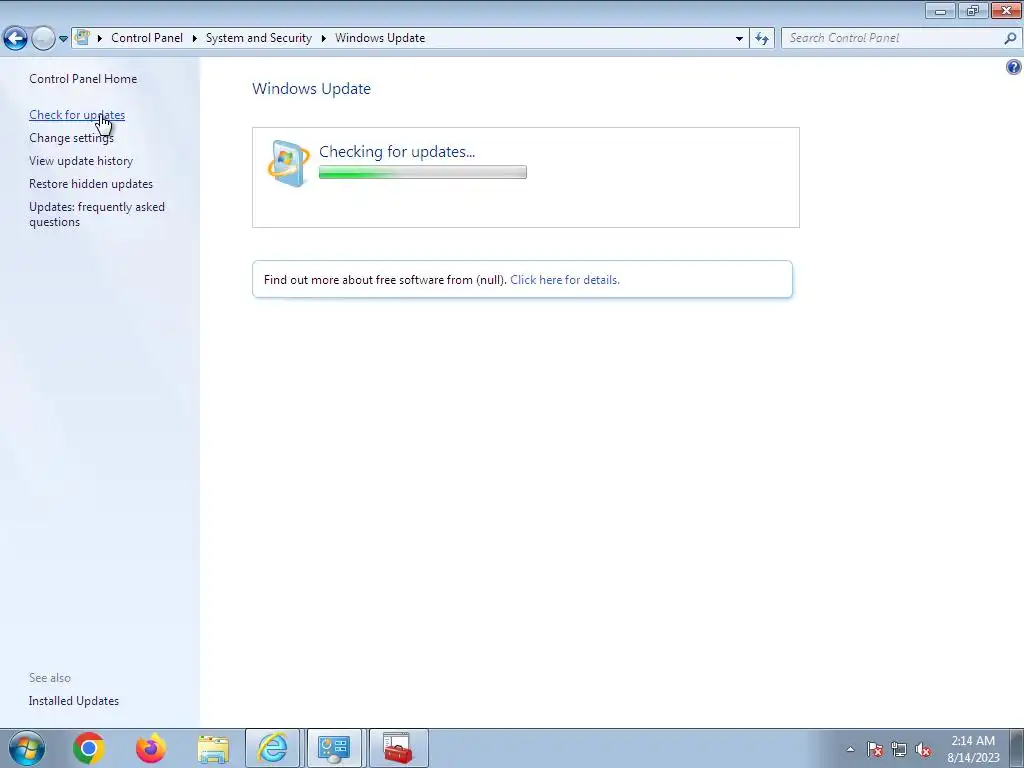Open Restore hidden updates
The width and height of the screenshot is (1024, 768).
coord(91,184)
